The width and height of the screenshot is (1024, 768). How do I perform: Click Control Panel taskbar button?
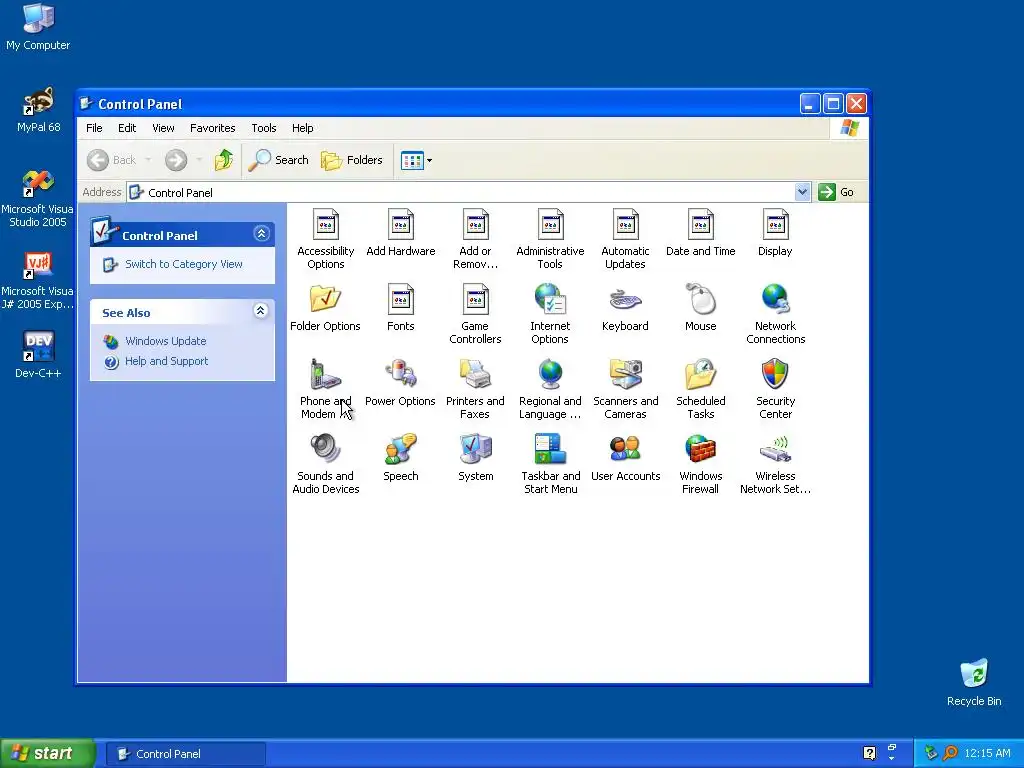(185, 754)
